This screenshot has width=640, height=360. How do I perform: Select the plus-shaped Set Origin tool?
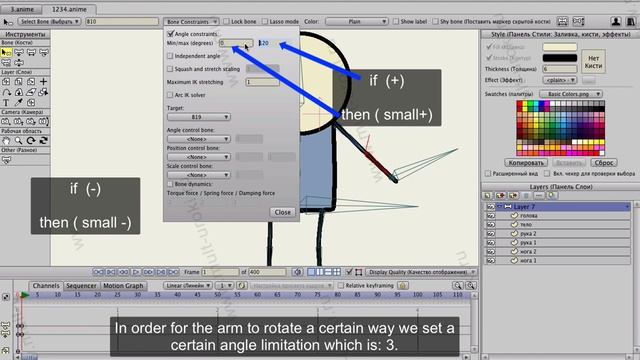[x=44, y=82]
